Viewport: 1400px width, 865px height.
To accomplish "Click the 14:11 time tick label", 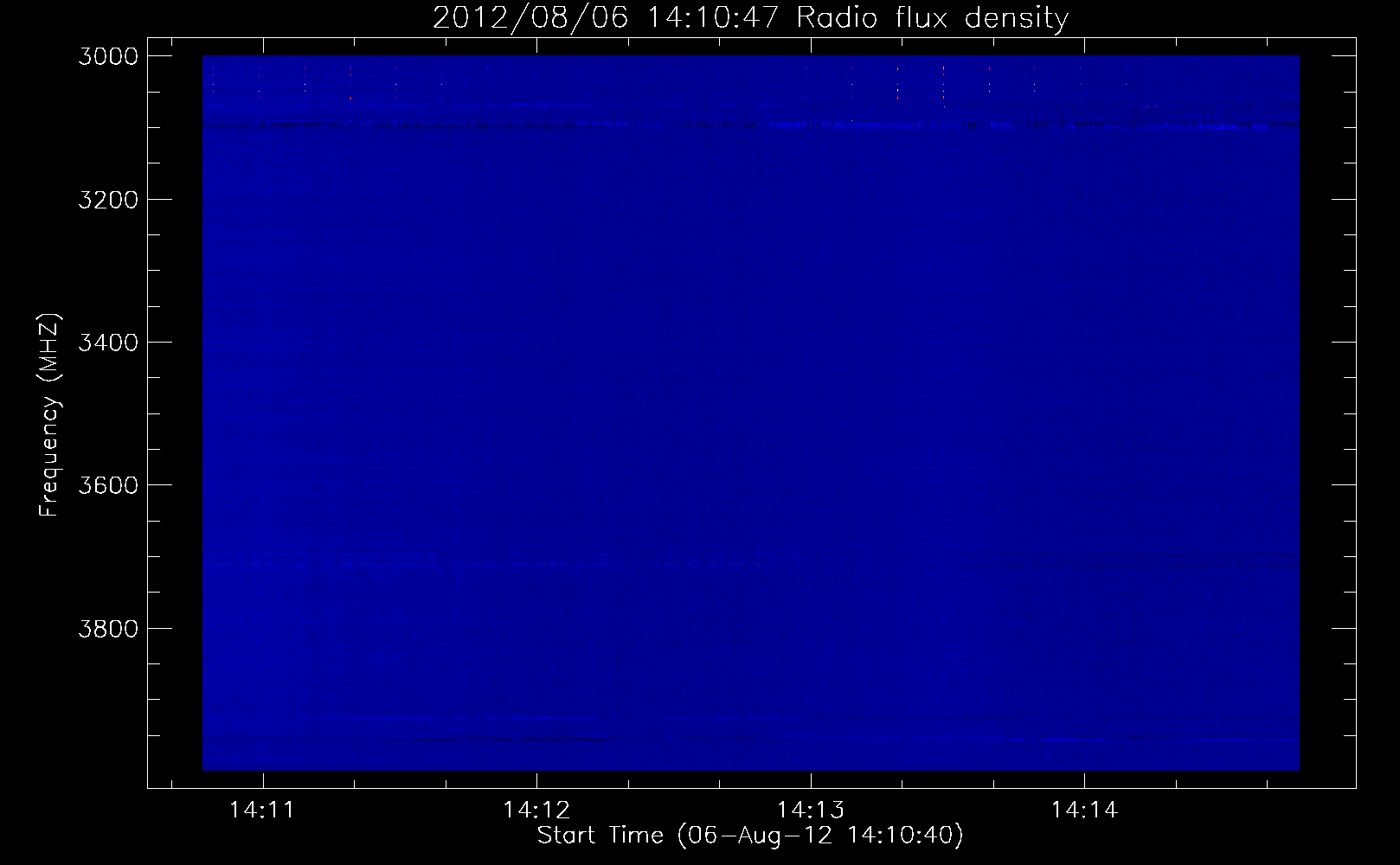I will point(262,811).
